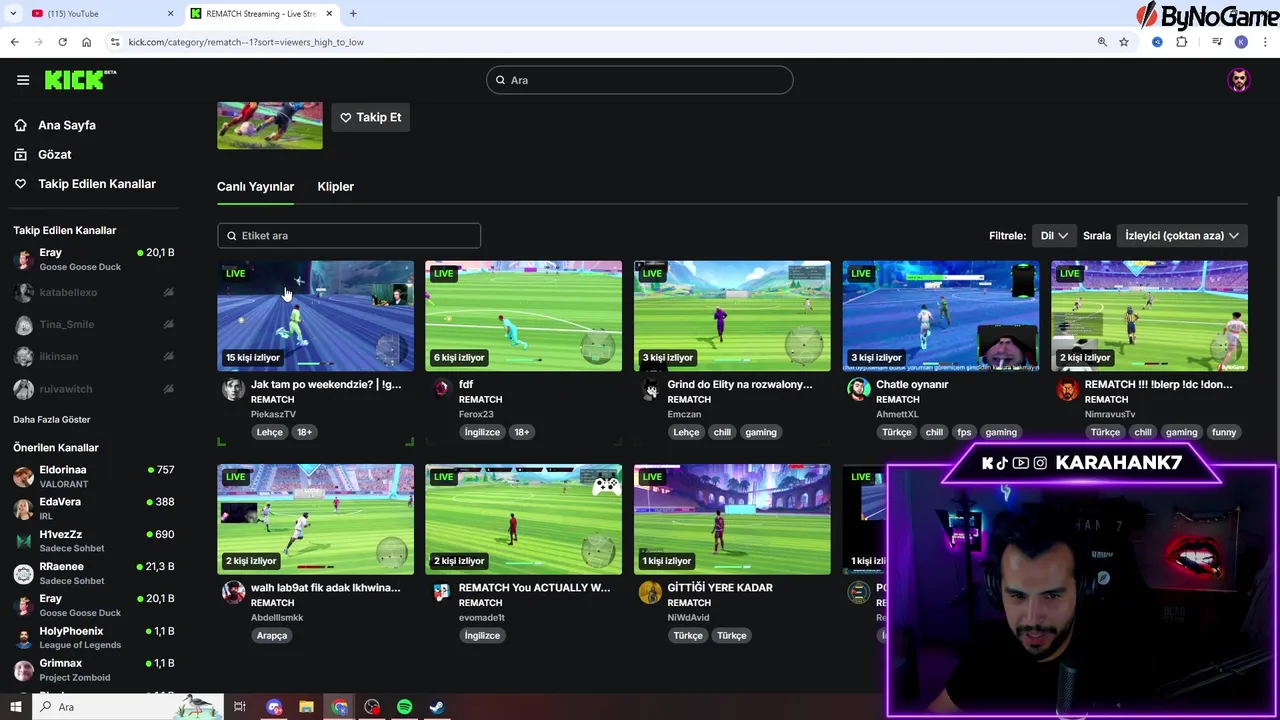Open the fdf stream thumbnail by Ferox23
Viewport: 1280px width, 720px height.
tap(523, 316)
